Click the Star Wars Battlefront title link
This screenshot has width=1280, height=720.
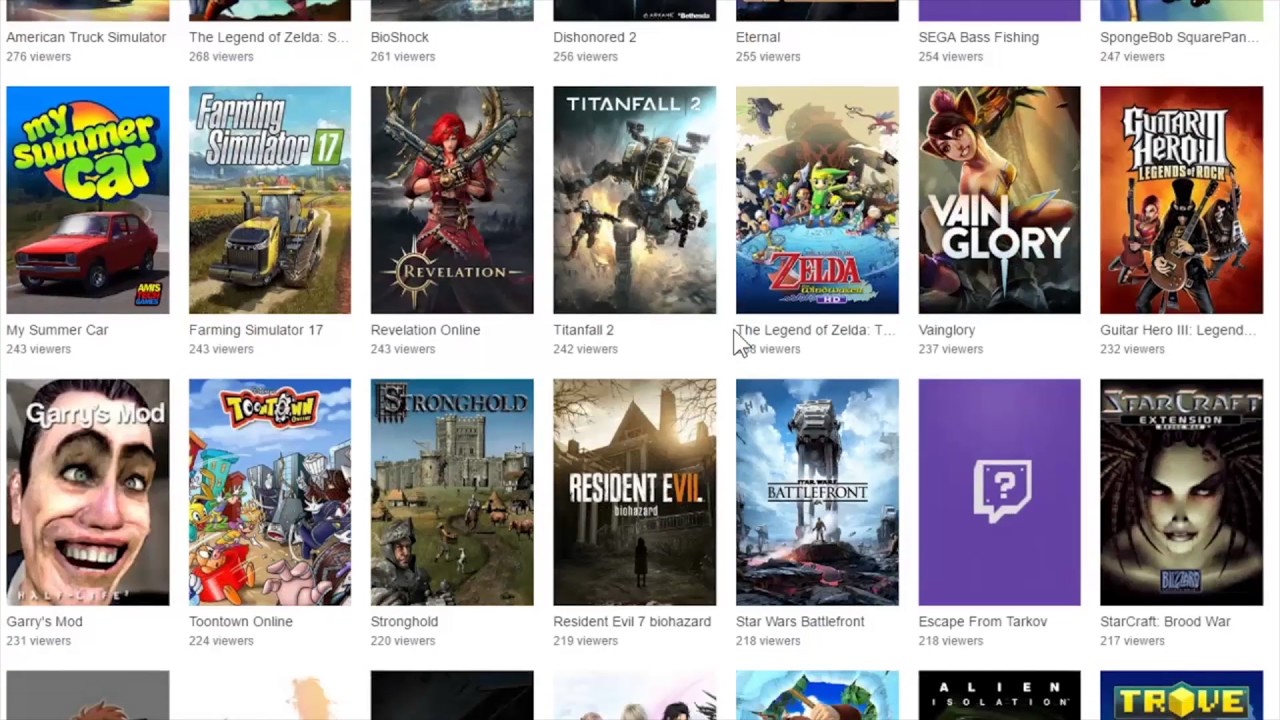pyautogui.click(x=800, y=622)
